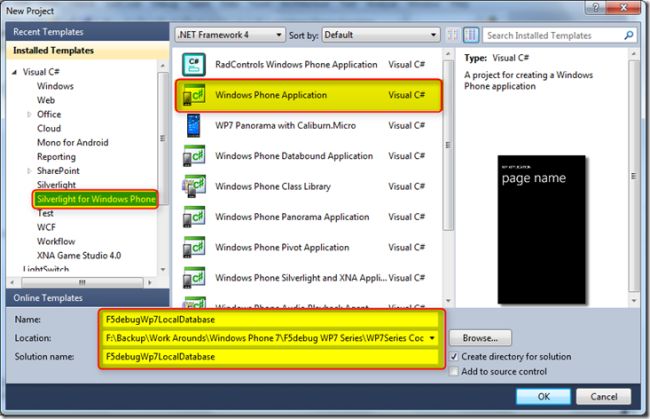Click the Windows Phone Panorama Application icon
The width and height of the screenshot is (650, 419).
point(194,217)
